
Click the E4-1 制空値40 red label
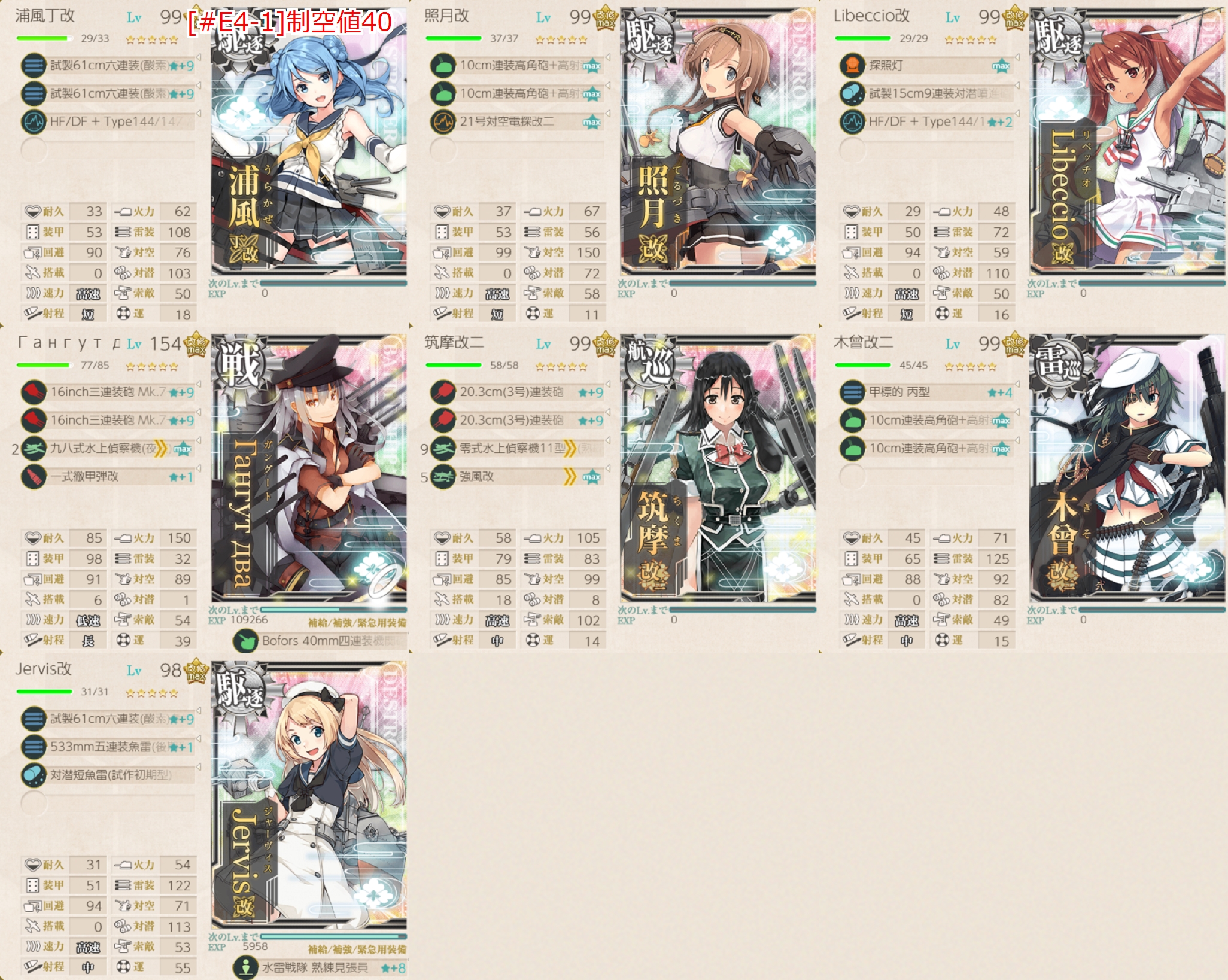click(290, 23)
